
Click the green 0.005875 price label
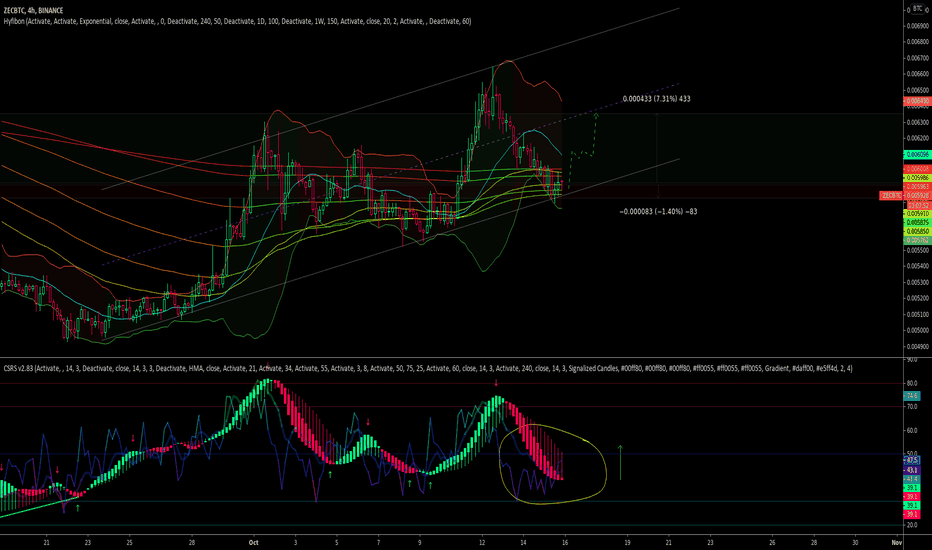coord(917,222)
